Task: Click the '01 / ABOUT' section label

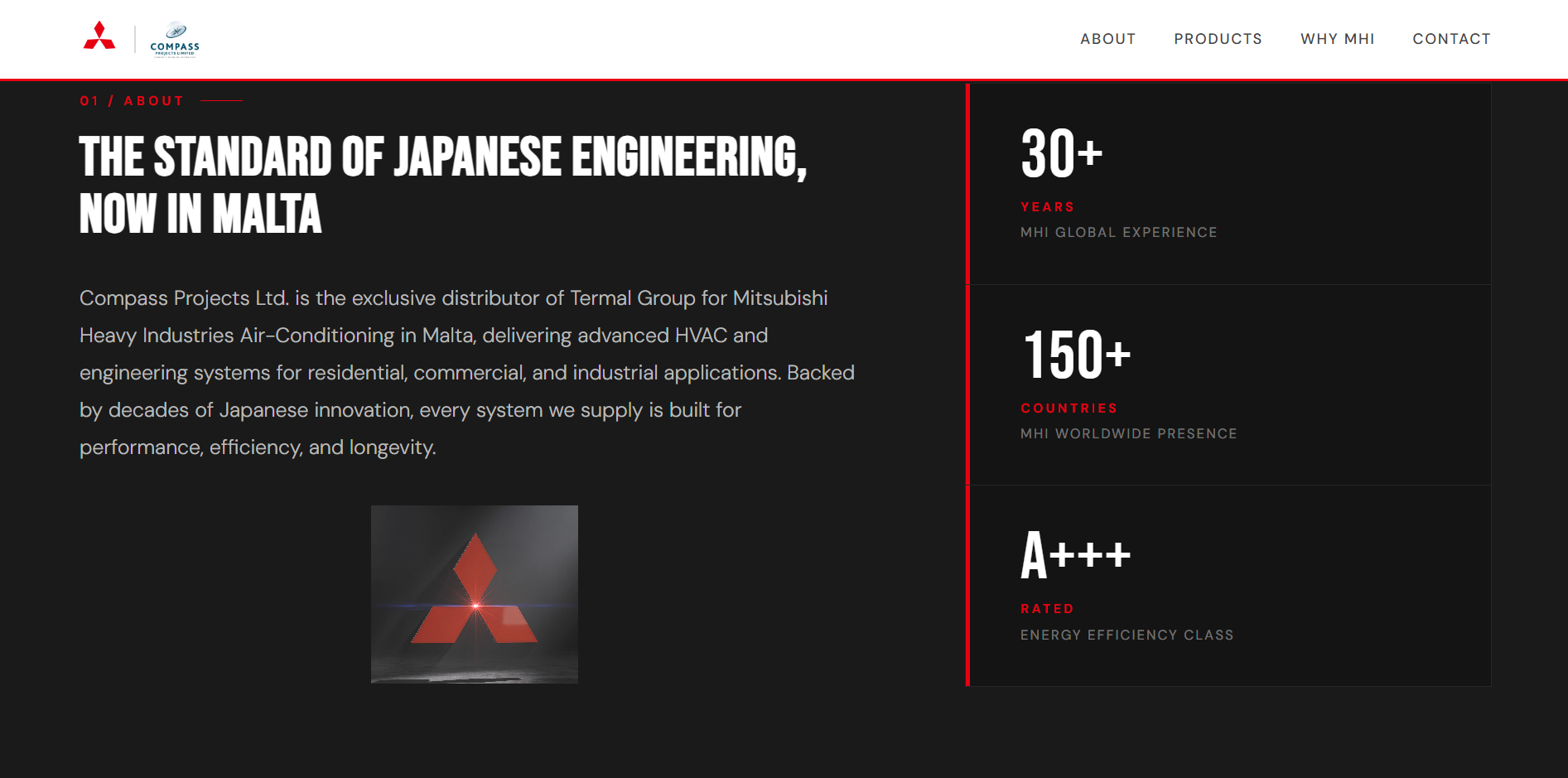Action: click(132, 101)
